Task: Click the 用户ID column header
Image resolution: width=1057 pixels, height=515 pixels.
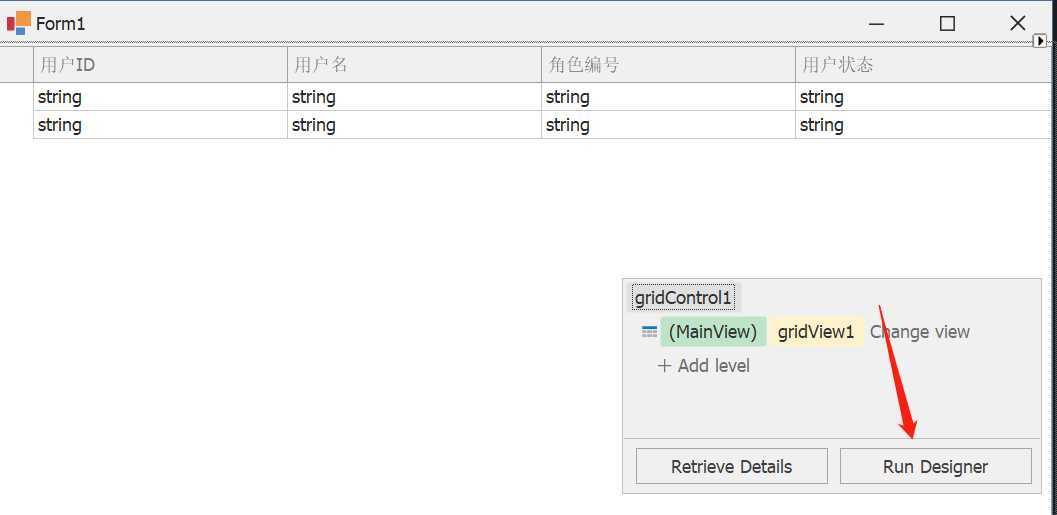Action: pyautogui.click(x=160, y=65)
